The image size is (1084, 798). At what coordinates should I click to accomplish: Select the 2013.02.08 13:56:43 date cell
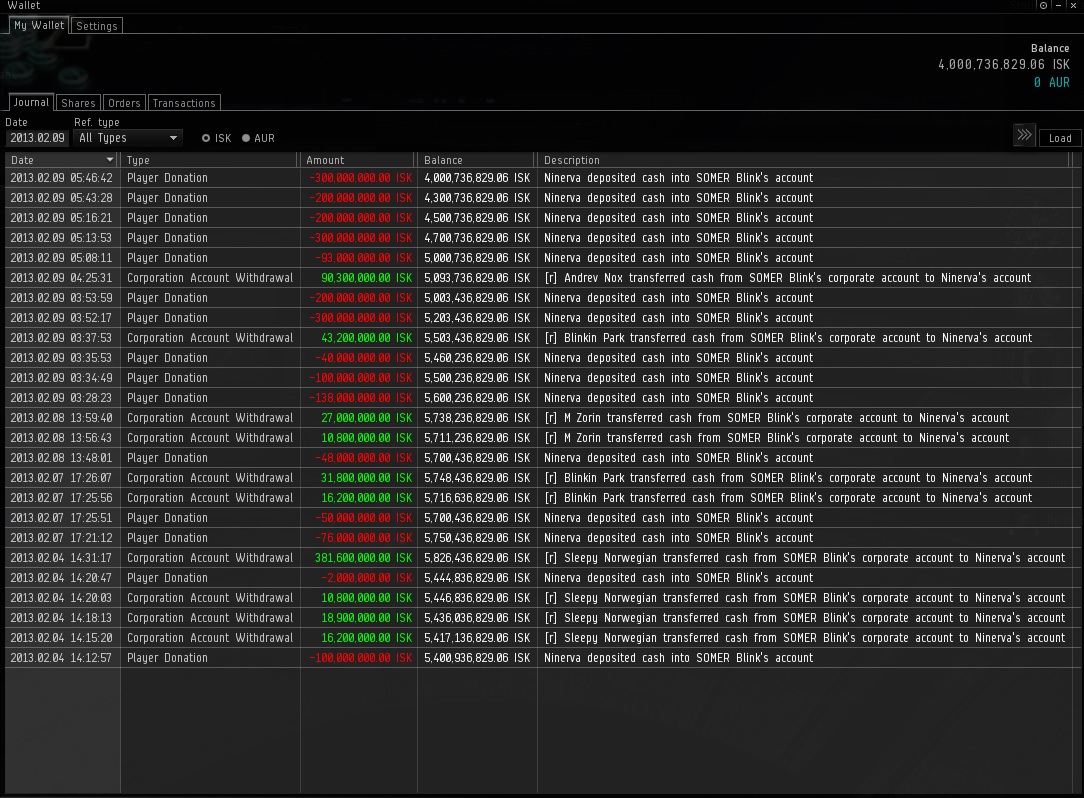point(62,438)
